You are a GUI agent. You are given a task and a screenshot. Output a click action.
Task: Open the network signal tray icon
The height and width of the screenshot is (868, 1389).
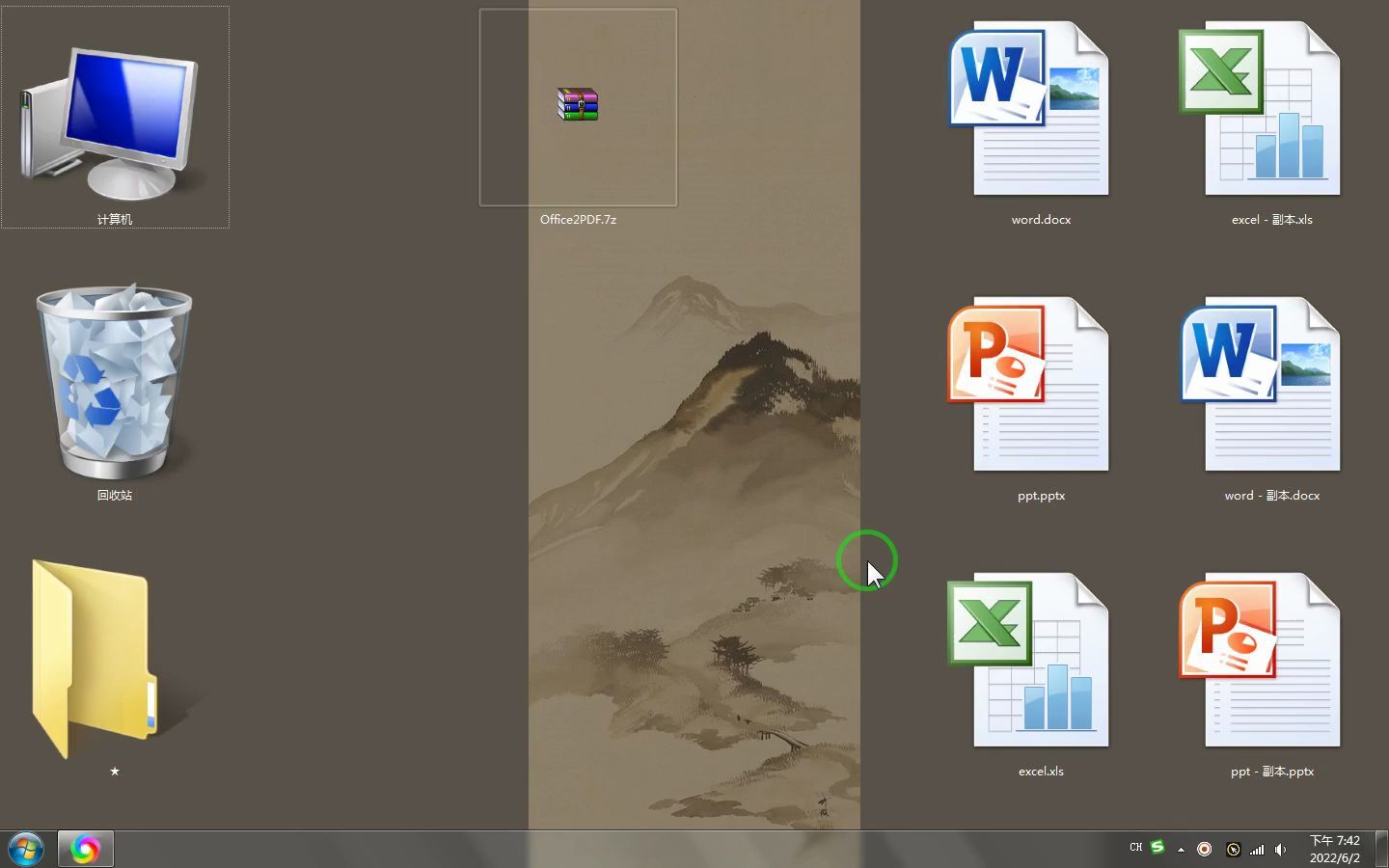coord(1257,849)
